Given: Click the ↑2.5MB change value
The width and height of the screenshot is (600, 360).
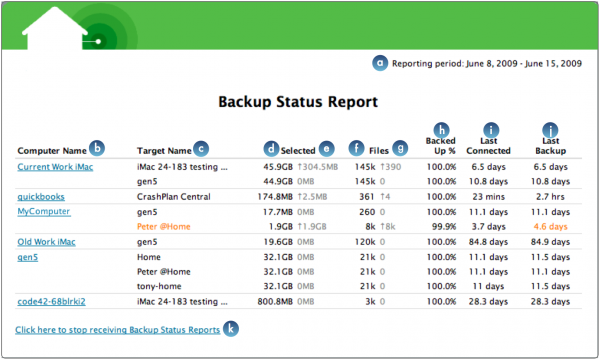Looking at the screenshot, I should pos(312,197).
